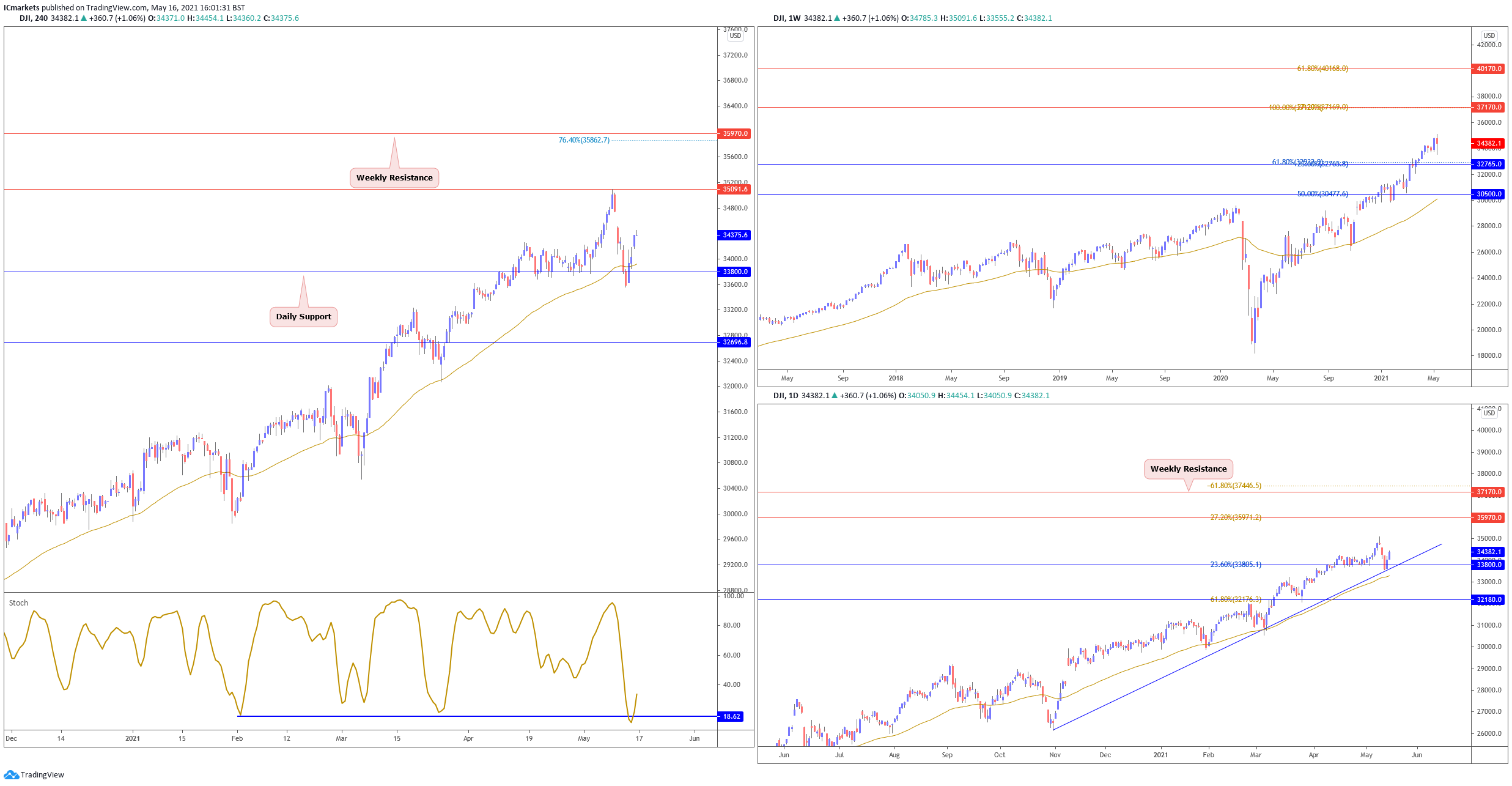Click green up-arrow in DJI 240 header
The height and width of the screenshot is (786, 1512).
(x=84, y=18)
